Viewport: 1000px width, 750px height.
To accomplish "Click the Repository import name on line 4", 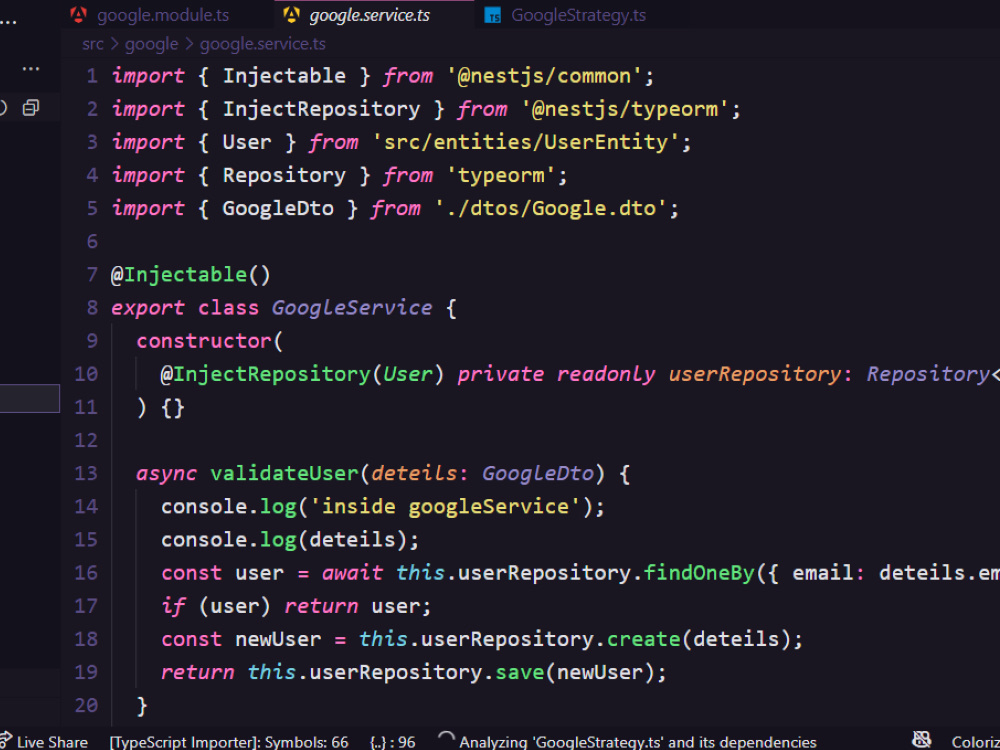I will click(284, 175).
